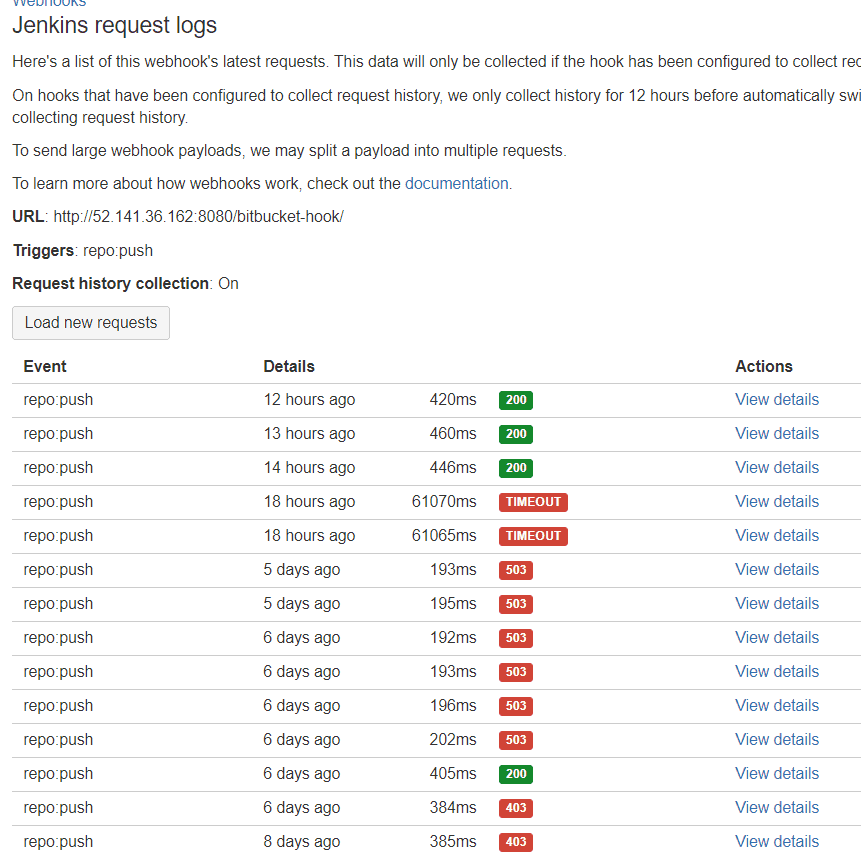View details of the 61070ms timeout request
Image resolution: width=861 pixels, height=852 pixels.
tap(776, 502)
